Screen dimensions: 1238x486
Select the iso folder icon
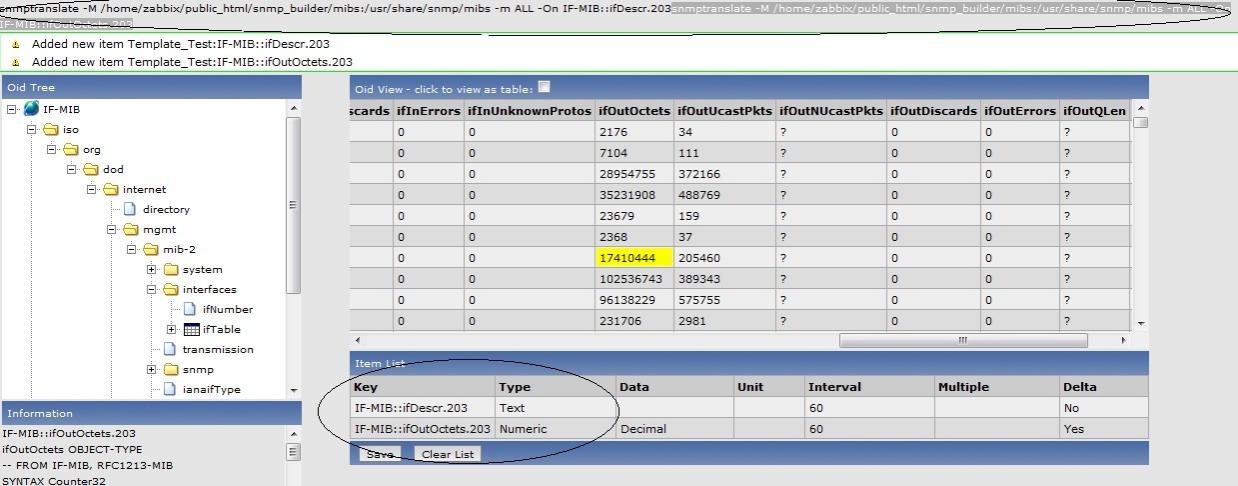[51, 129]
